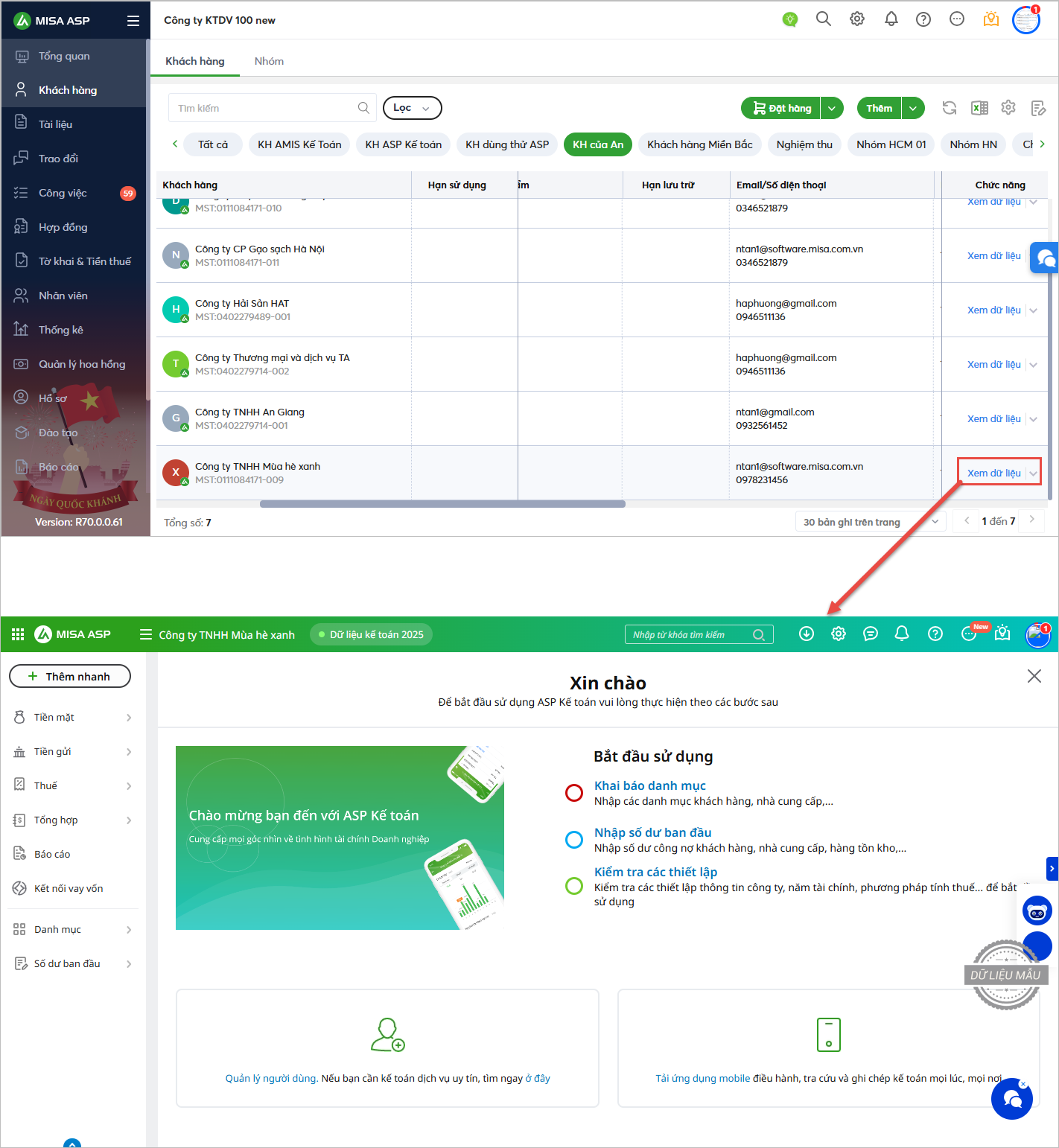Screen dimensions: 1059x1148
Task: Open Tờ khai & Tiền thuế in sidebar
Action: point(74,261)
